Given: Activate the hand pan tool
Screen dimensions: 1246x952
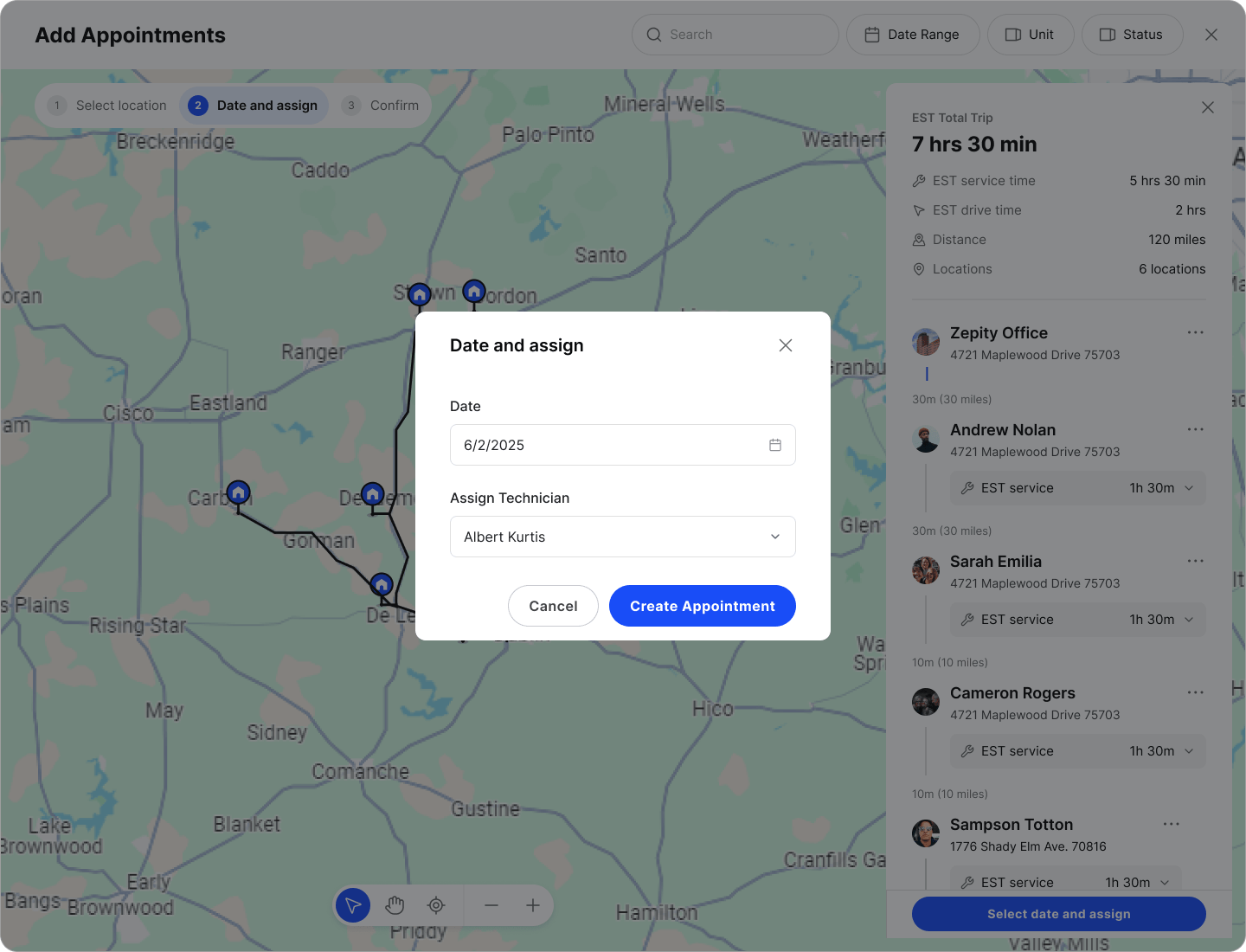Looking at the screenshot, I should [395, 905].
